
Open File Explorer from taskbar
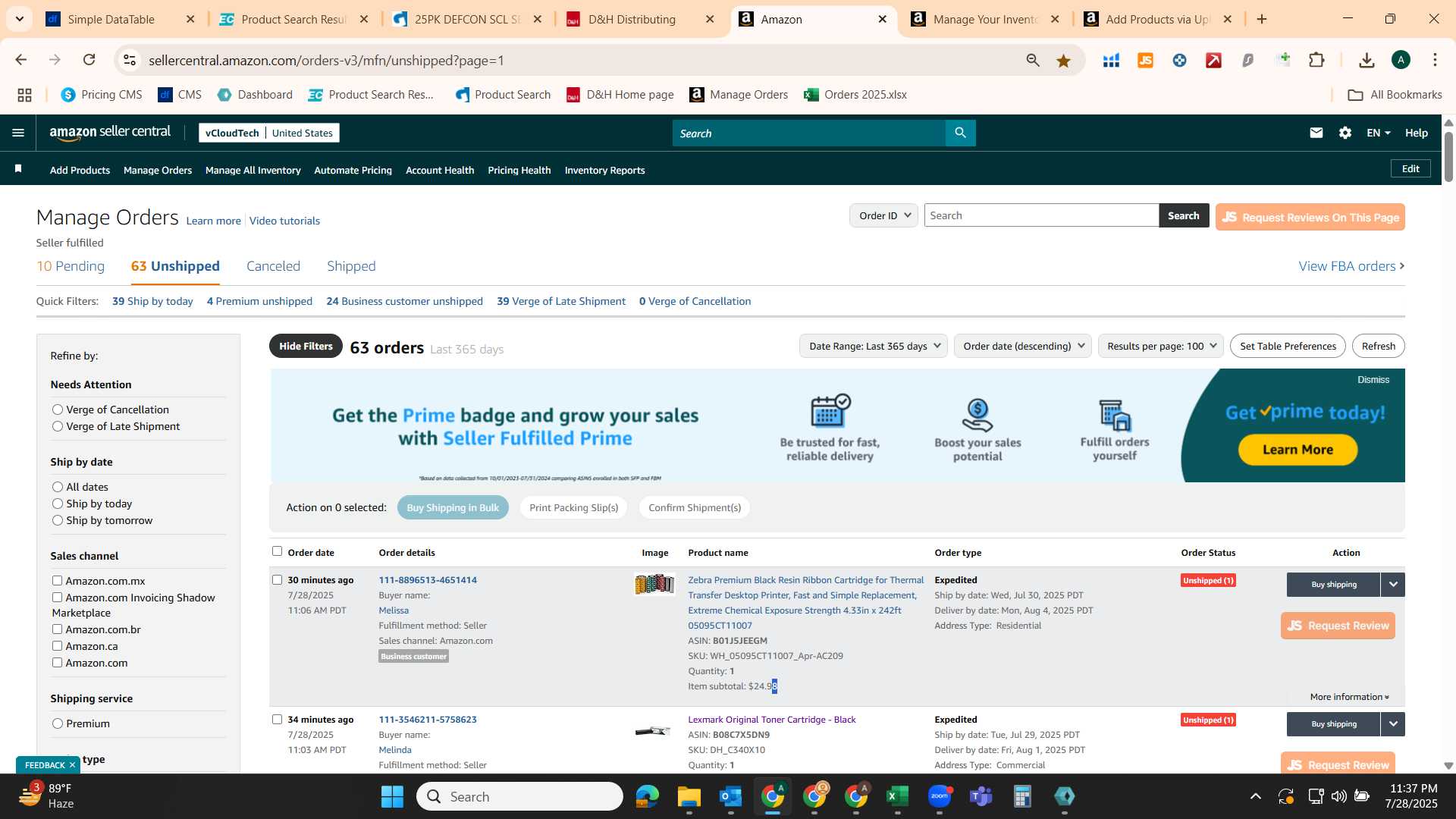click(x=689, y=796)
